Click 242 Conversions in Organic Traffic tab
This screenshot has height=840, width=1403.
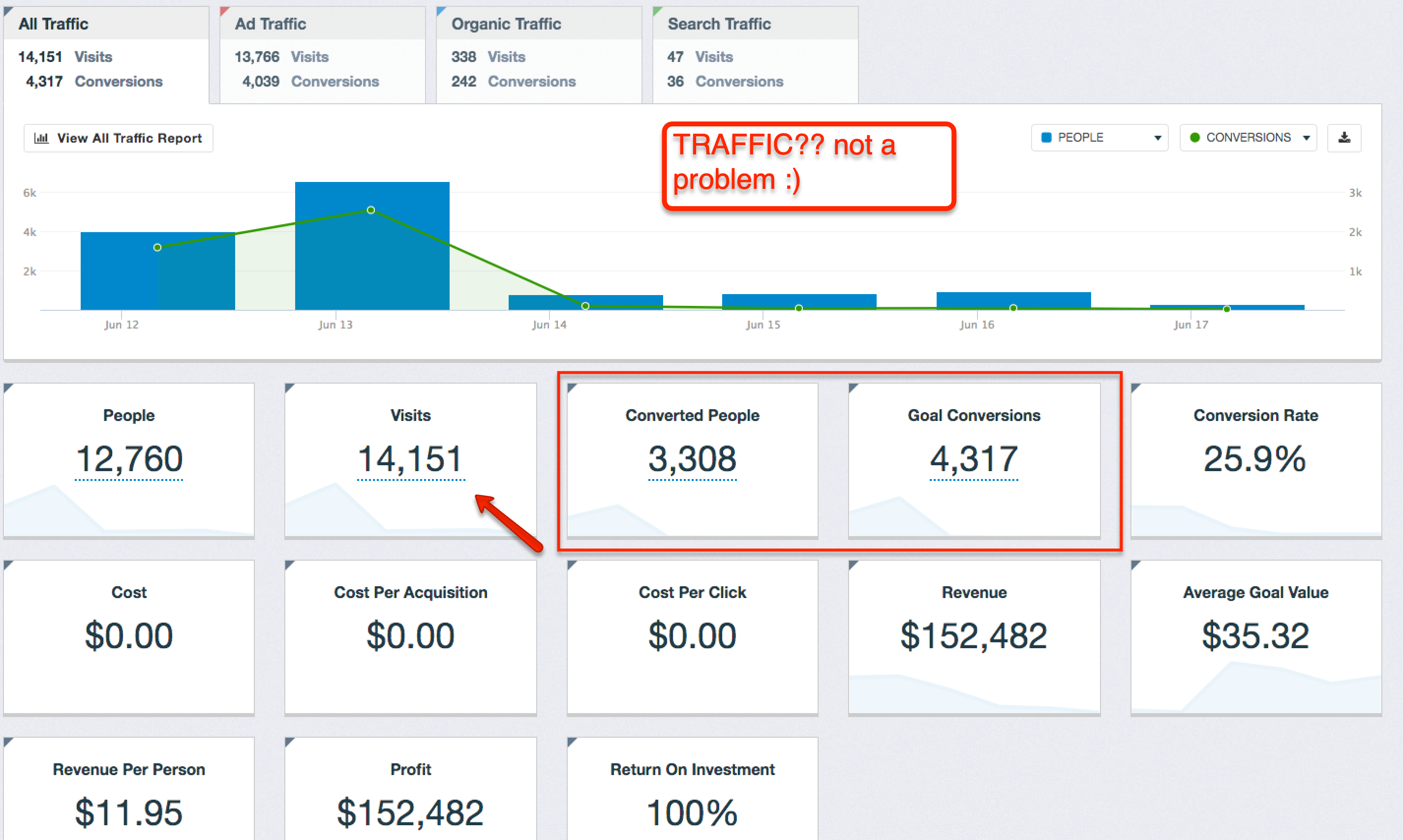(514, 82)
